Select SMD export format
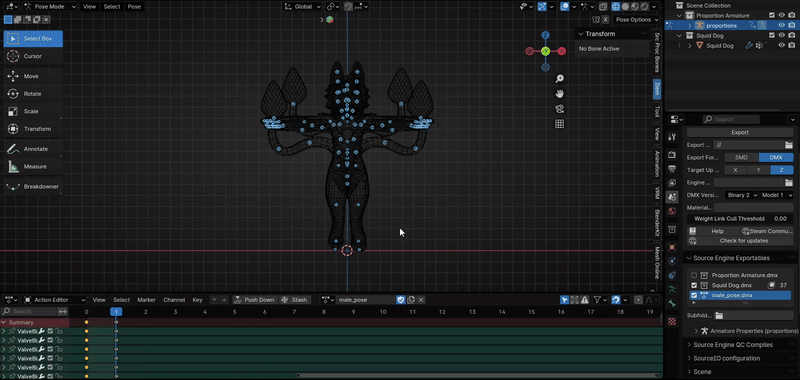The width and height of the screenshot is (800, 380). (x=741, y=158)
